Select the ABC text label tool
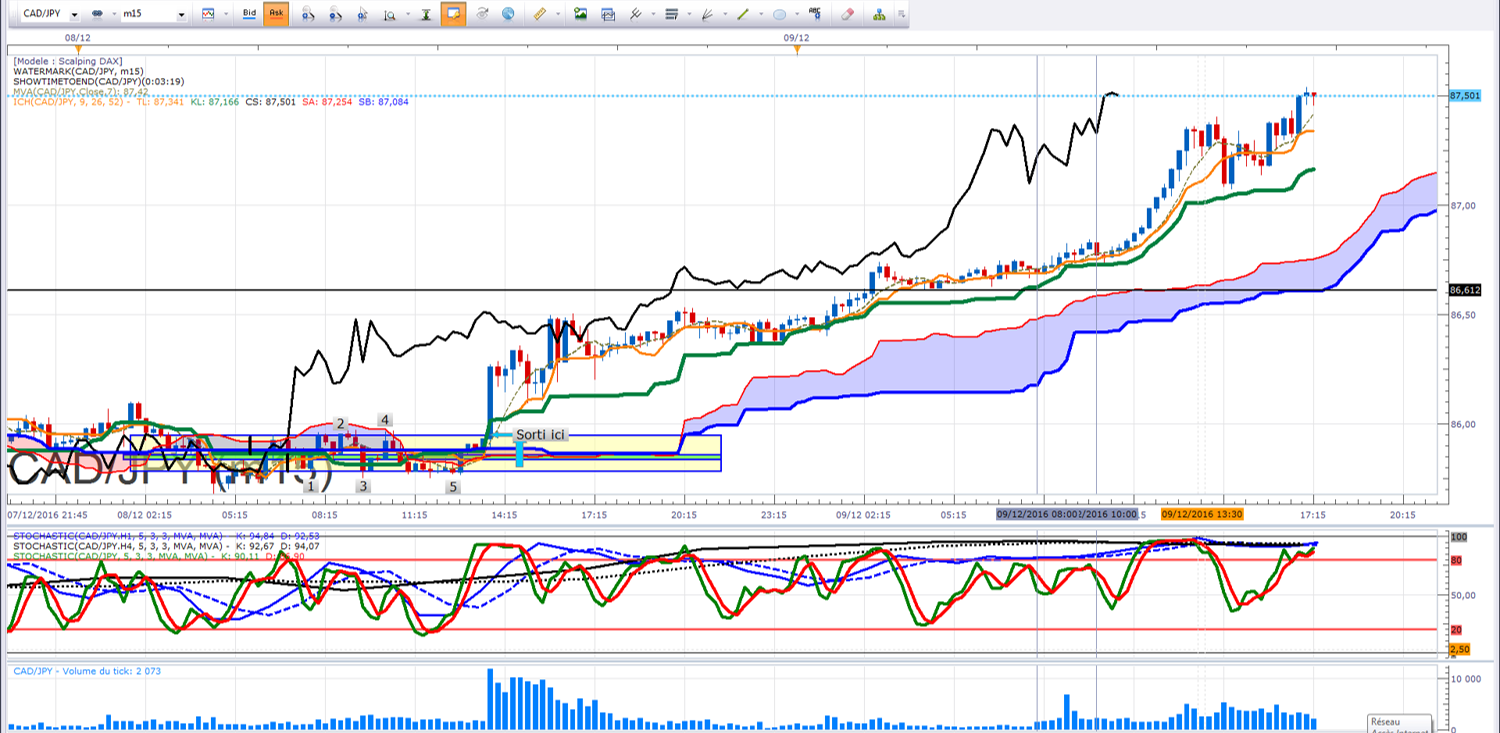The image size is (1500, 733). 815,14
